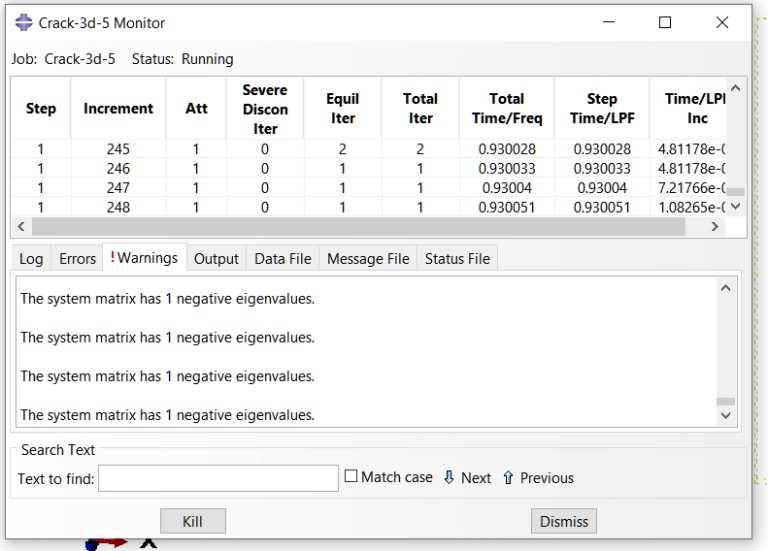The height and width of the screenshot is (551, 768).
Task: Click warnings pane scroll down arrow
Action: [726, 415]
